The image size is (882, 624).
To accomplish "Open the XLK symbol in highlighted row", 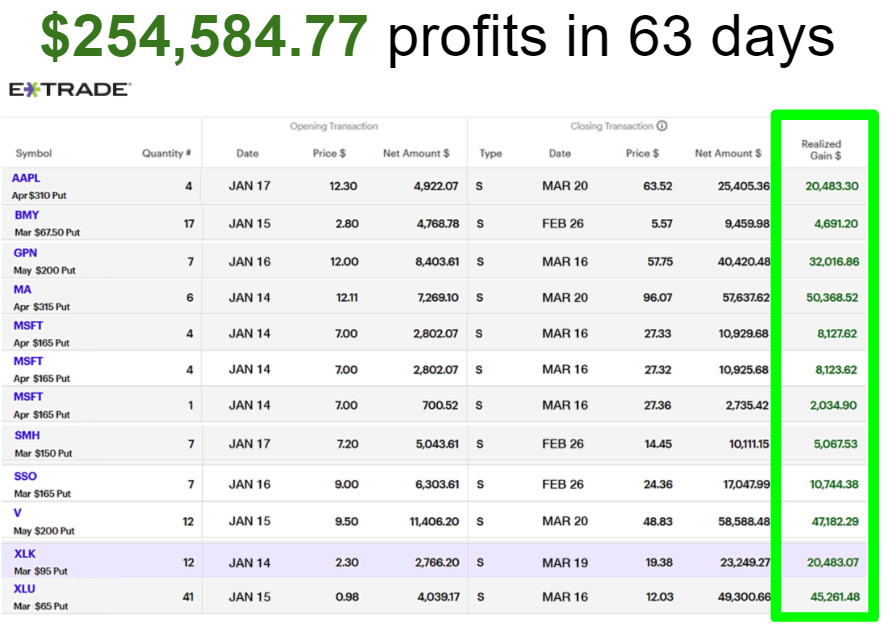I will coord(25,553).
